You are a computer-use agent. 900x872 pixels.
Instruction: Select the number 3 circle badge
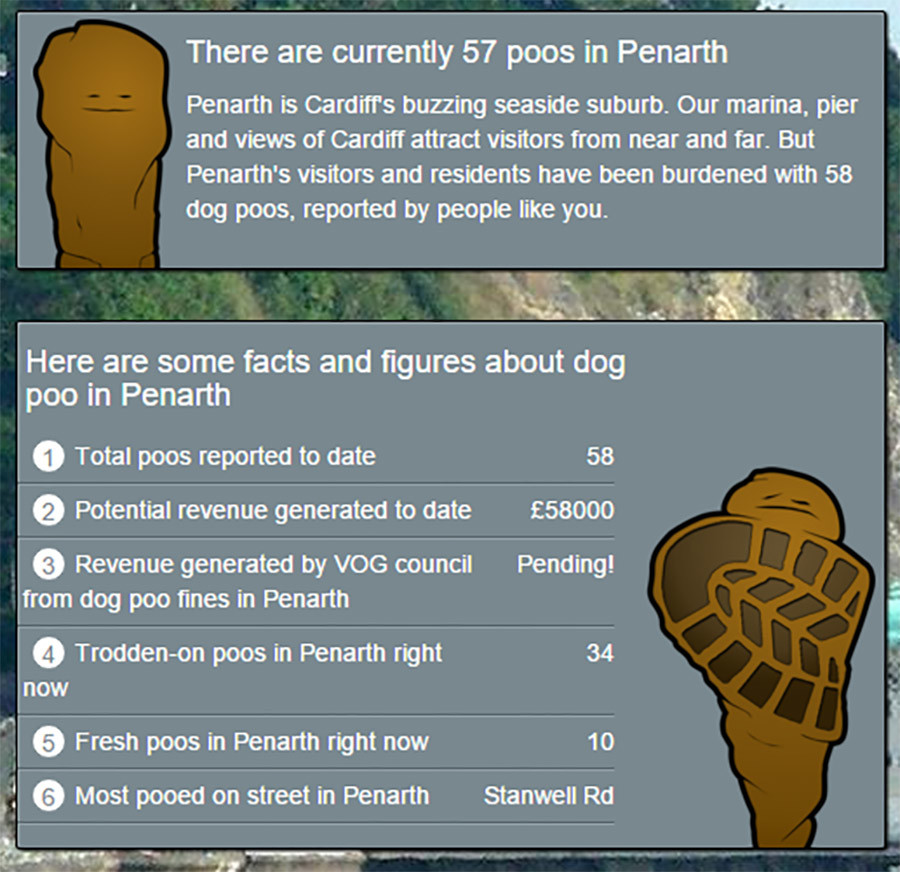coord(48,565)
